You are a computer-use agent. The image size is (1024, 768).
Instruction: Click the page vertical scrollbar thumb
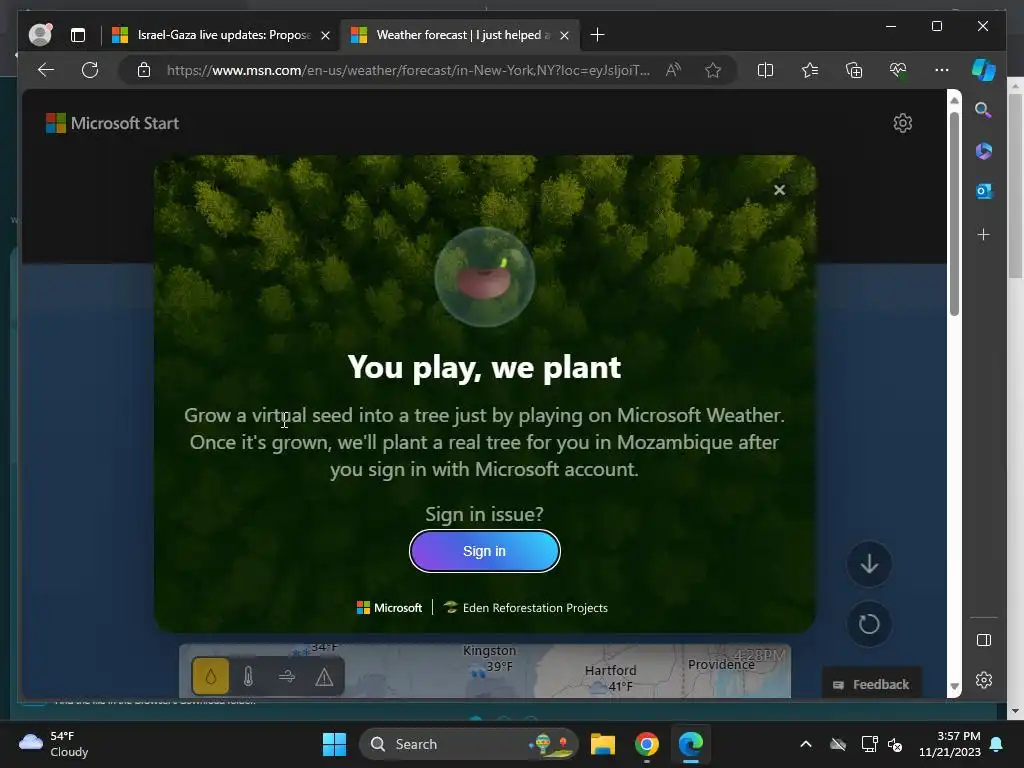pos(954,212)
